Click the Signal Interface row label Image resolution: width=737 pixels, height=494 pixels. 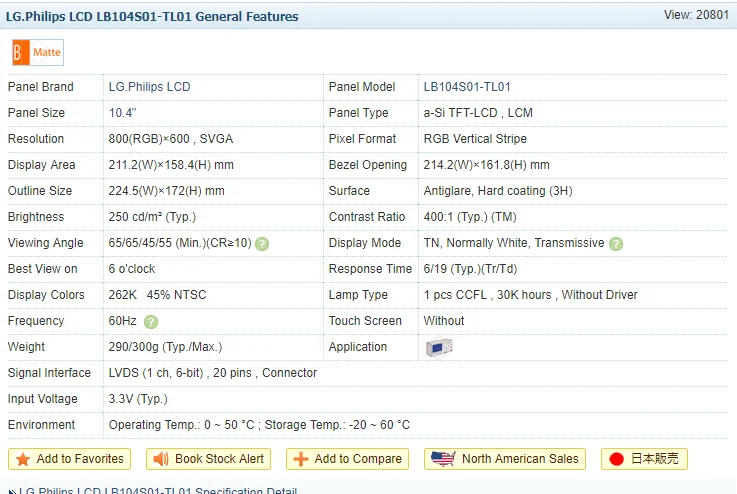pyautogui.click(x=49, y=373)
